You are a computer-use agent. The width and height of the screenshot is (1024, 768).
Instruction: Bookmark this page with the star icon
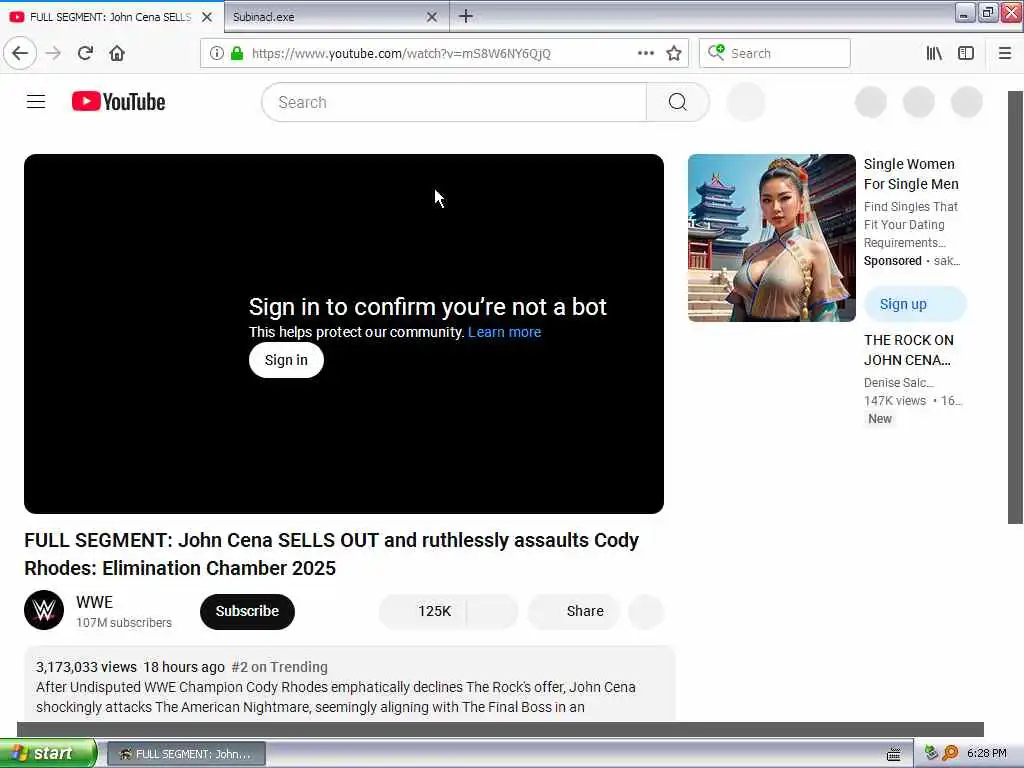pyautogui.click(x=674, y=54)
